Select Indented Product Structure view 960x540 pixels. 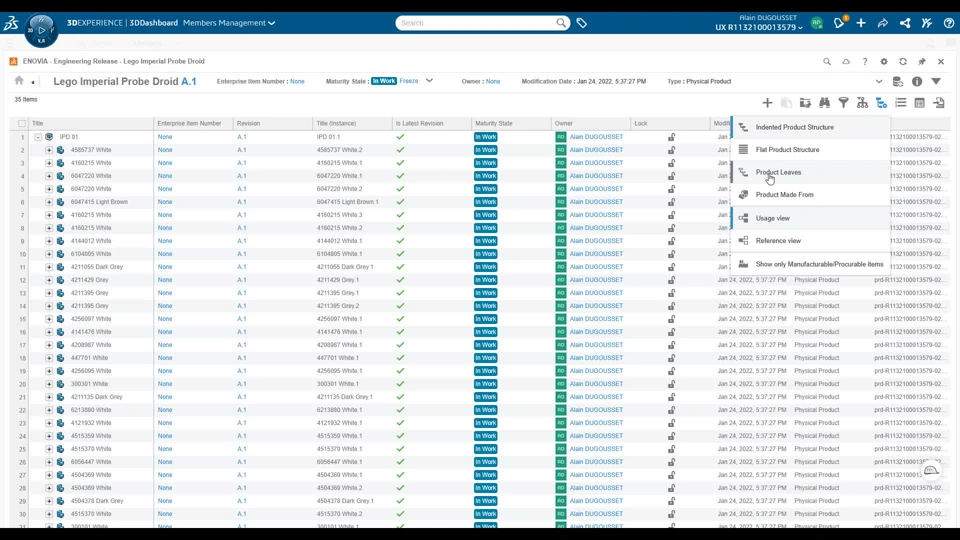811,127
